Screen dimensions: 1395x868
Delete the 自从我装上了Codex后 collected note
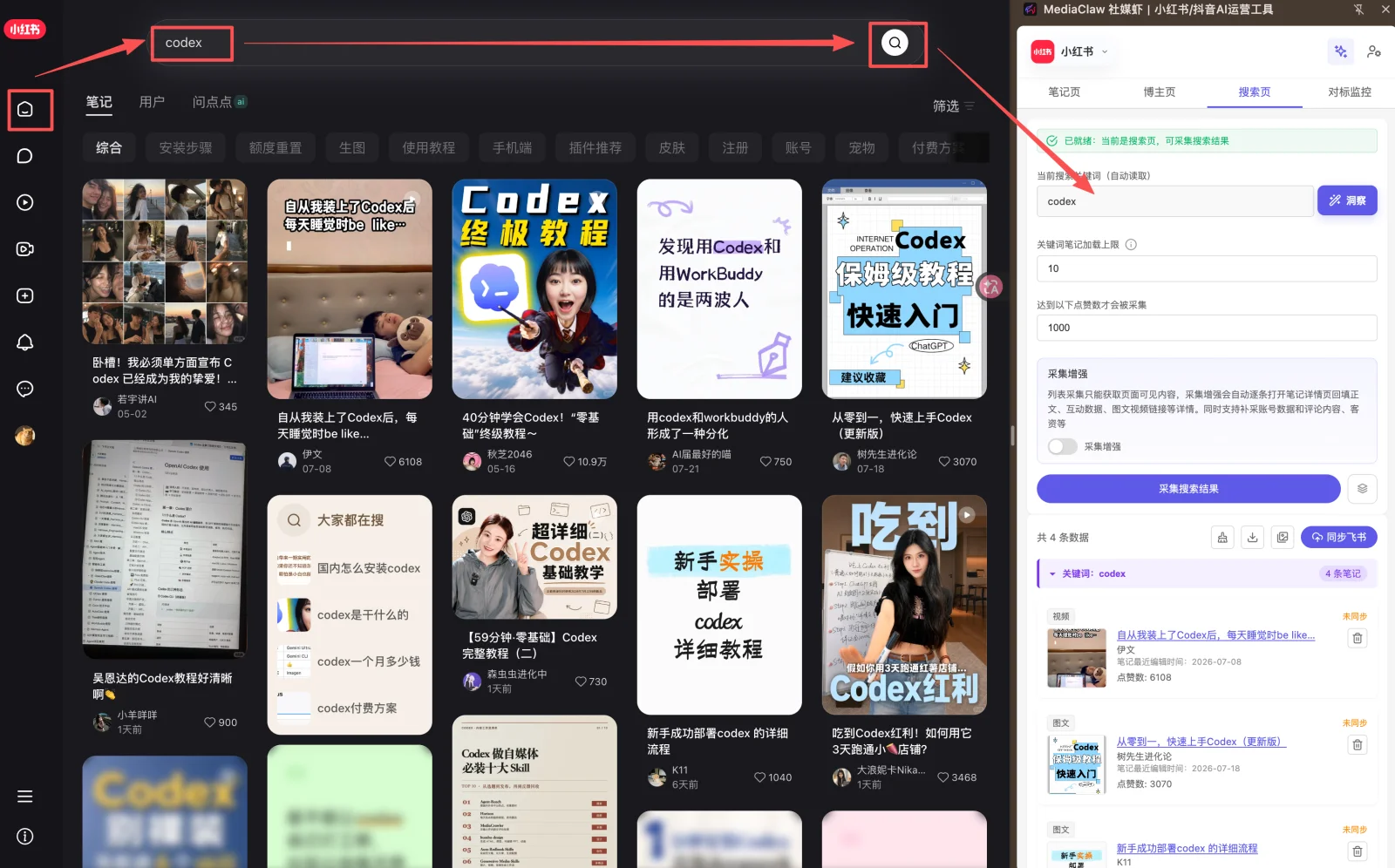[x=1358, y=639]
